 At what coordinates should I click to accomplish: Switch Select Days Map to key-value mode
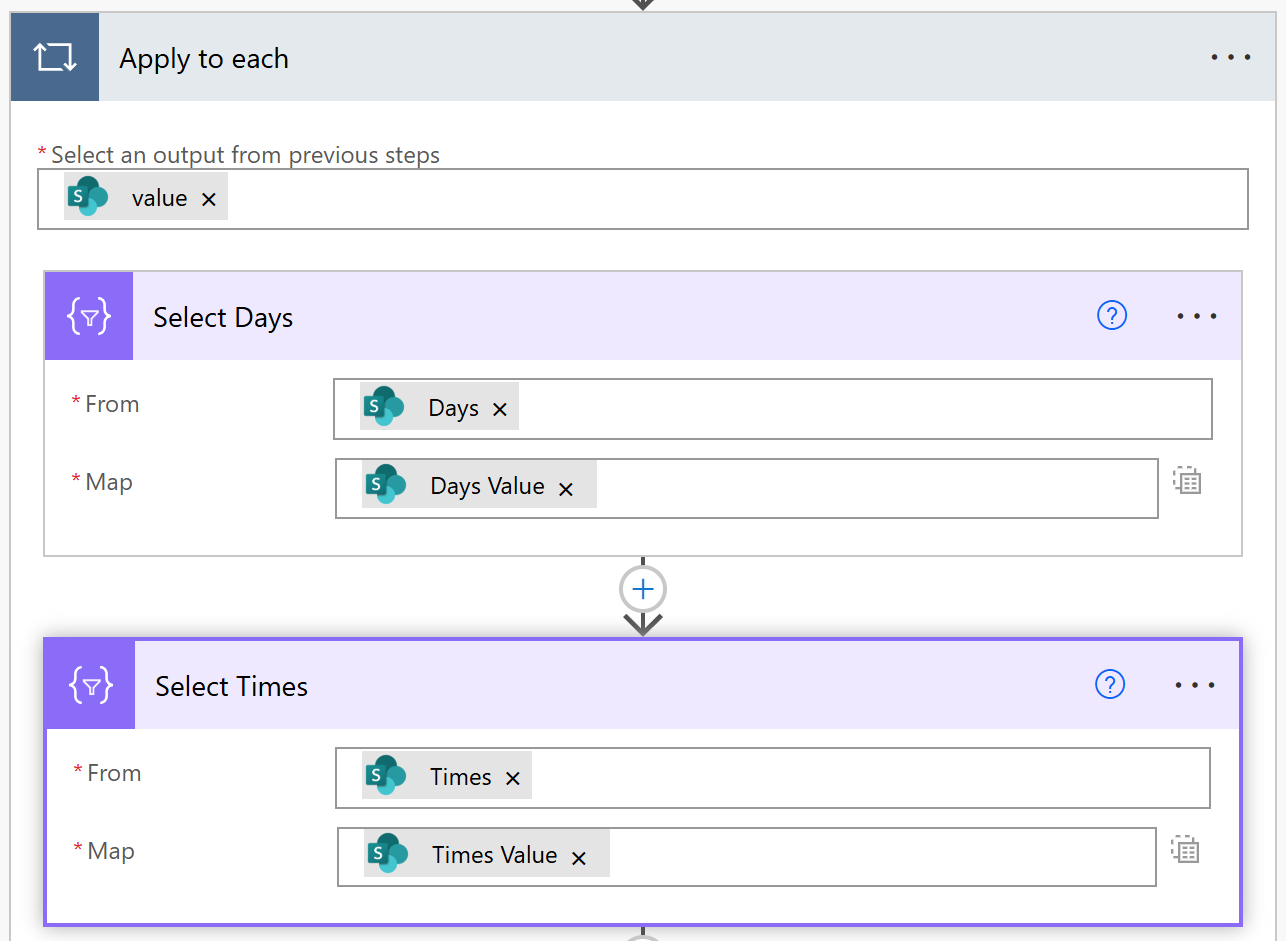(1187, 481)
